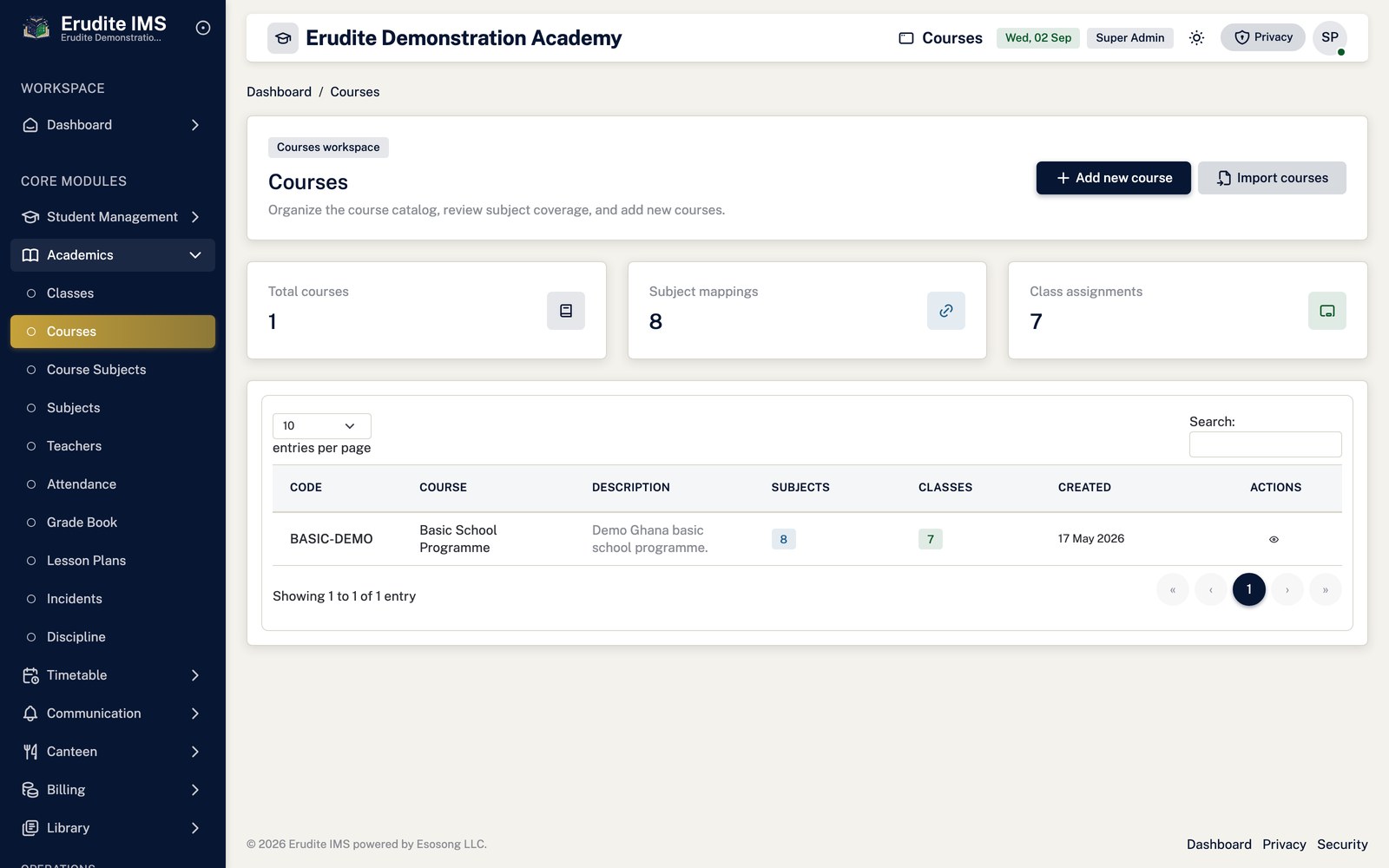The width and height of the screenshot is (1389, 868).
Task: View the BASIC-DEMO course using eye icon
Action: 1274,539
